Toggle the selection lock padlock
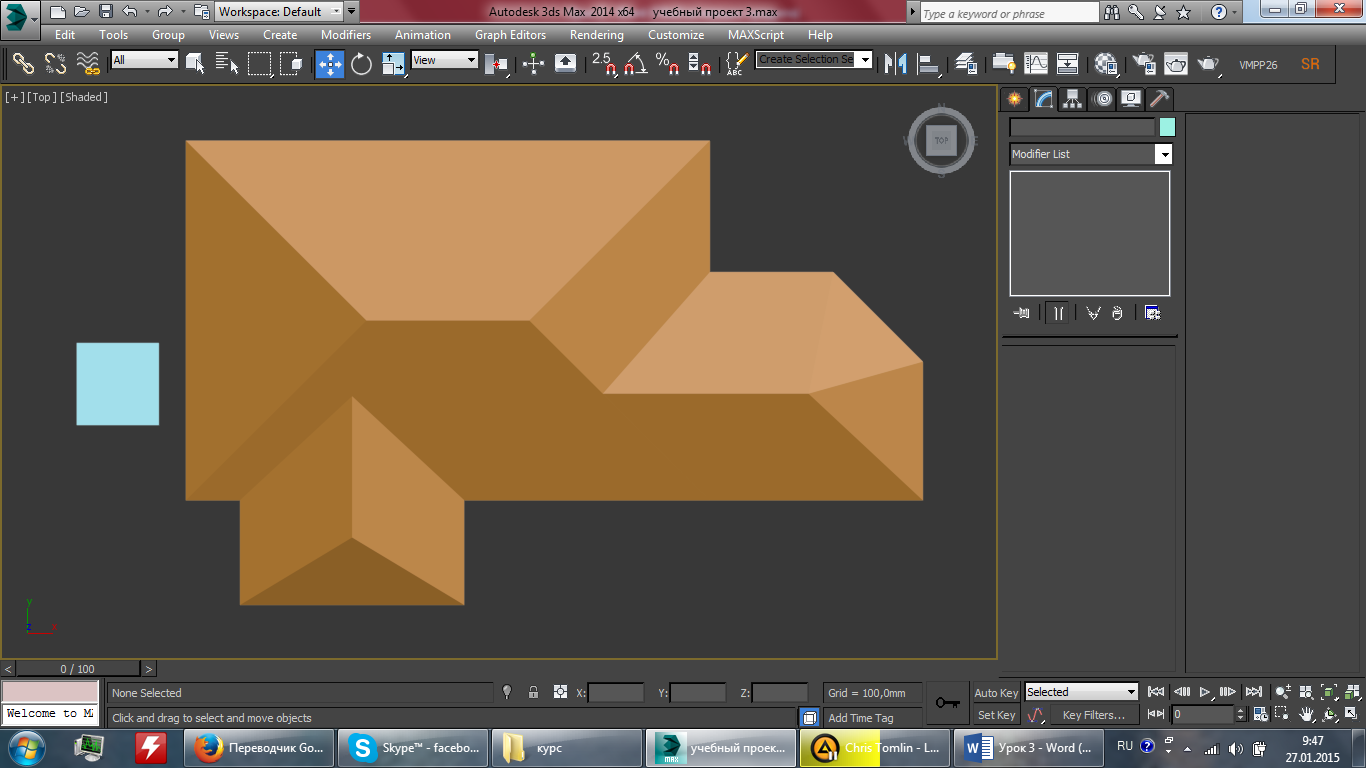 tap(533, 692)
